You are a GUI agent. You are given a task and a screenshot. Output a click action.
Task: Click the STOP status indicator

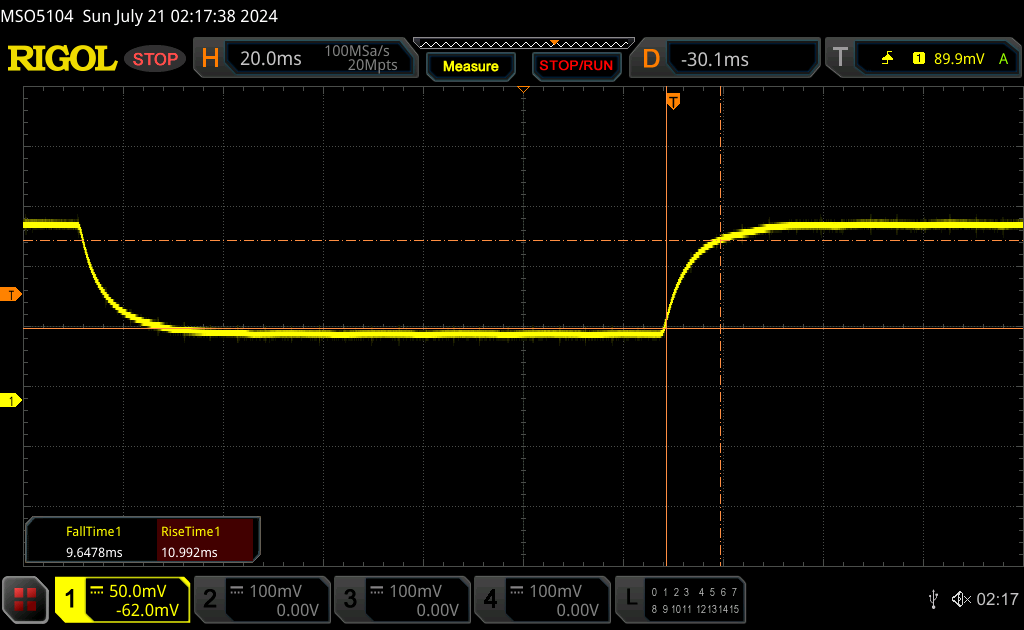[x=155, y=59]
